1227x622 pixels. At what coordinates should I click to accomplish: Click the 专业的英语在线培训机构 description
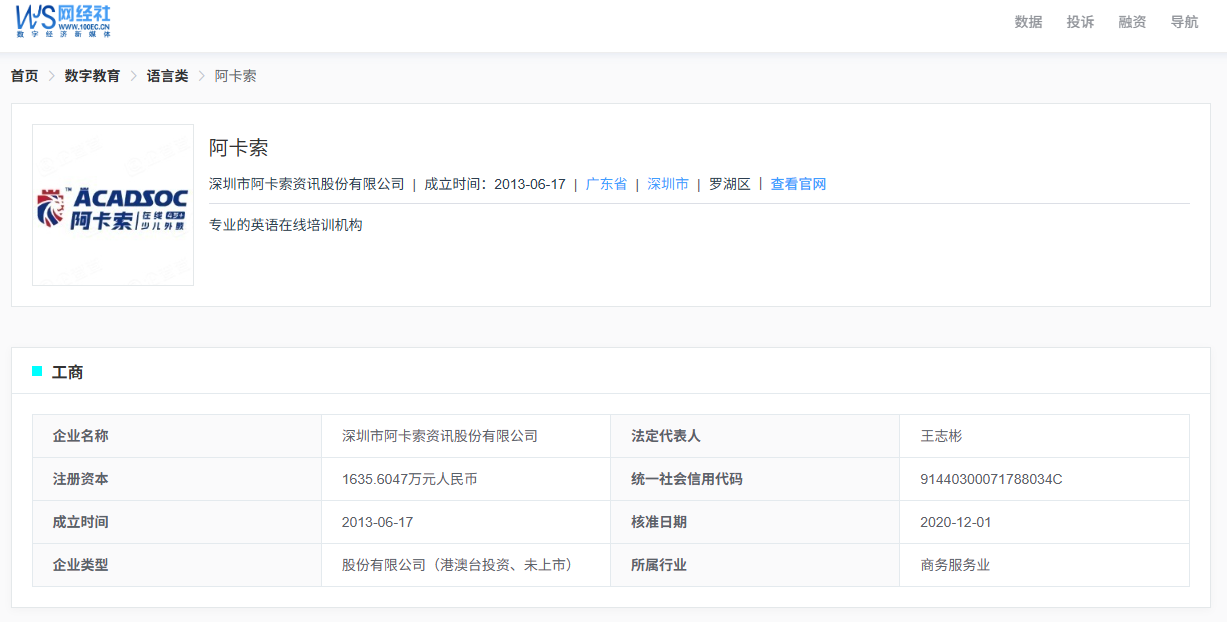pyautogui.click(x=286, y=225)
